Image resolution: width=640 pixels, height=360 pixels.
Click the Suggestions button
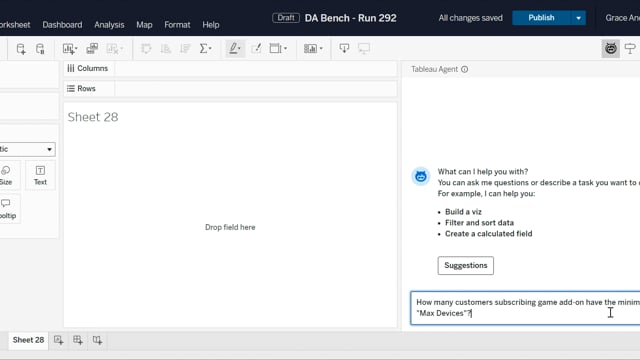(x=466, y=265)
